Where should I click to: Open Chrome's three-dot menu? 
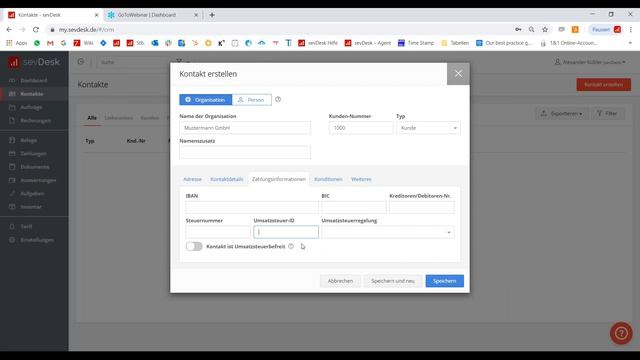pos(631,29)
